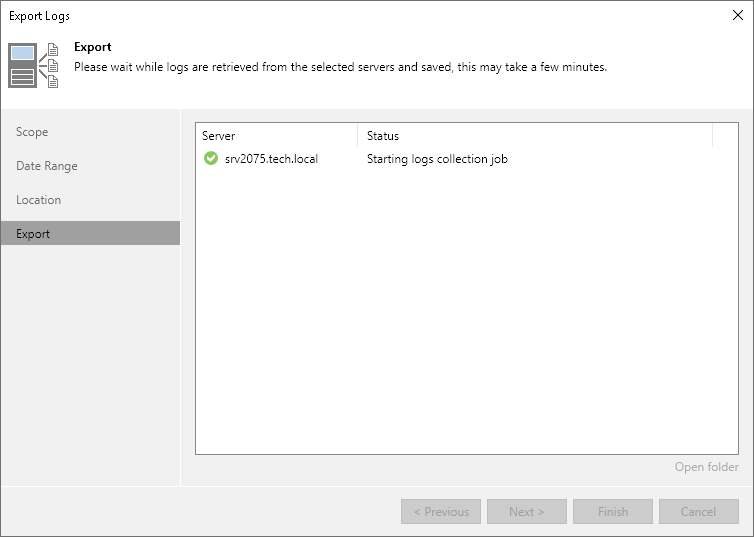Image resolution: width=754 pixels, height=537 pixels.
Task: Cancel the log export
Action: [699, 512]
